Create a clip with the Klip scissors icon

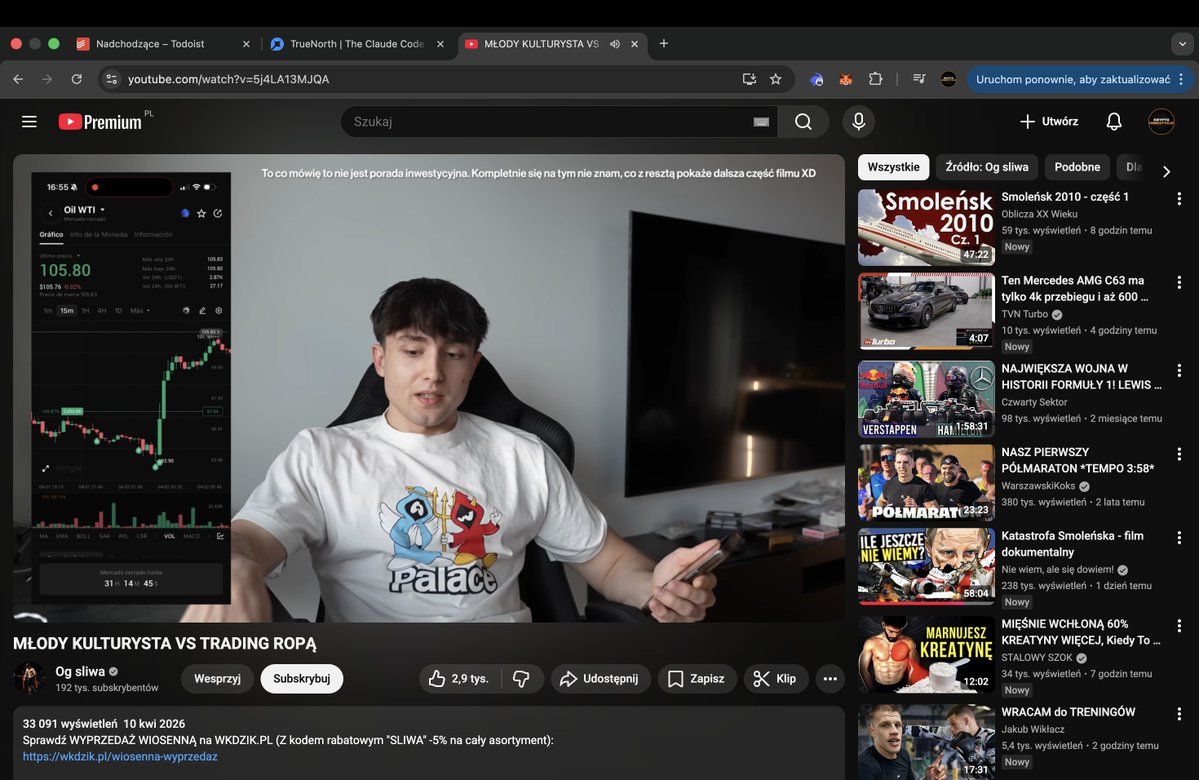point(775,678)
